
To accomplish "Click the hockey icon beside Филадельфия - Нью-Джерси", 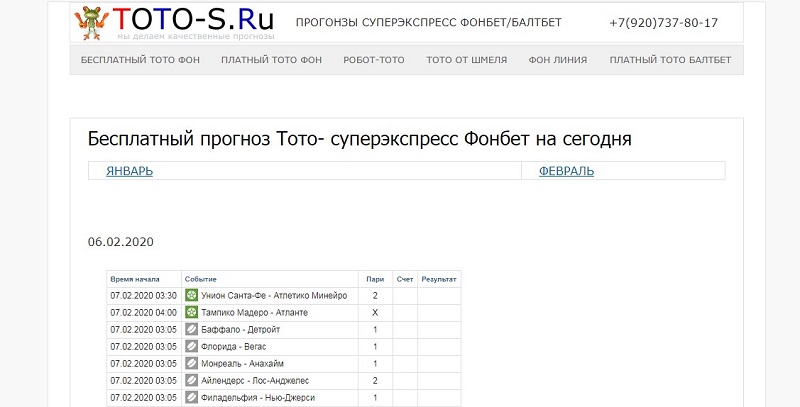I will 191,397.
